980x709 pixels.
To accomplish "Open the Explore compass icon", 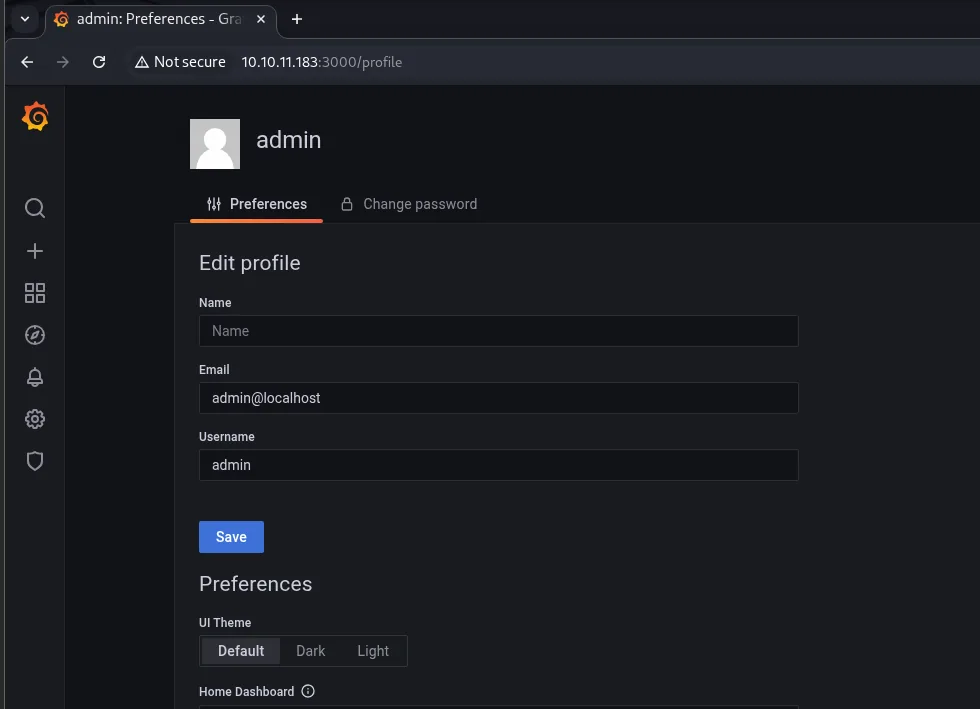I will (35, 335).
